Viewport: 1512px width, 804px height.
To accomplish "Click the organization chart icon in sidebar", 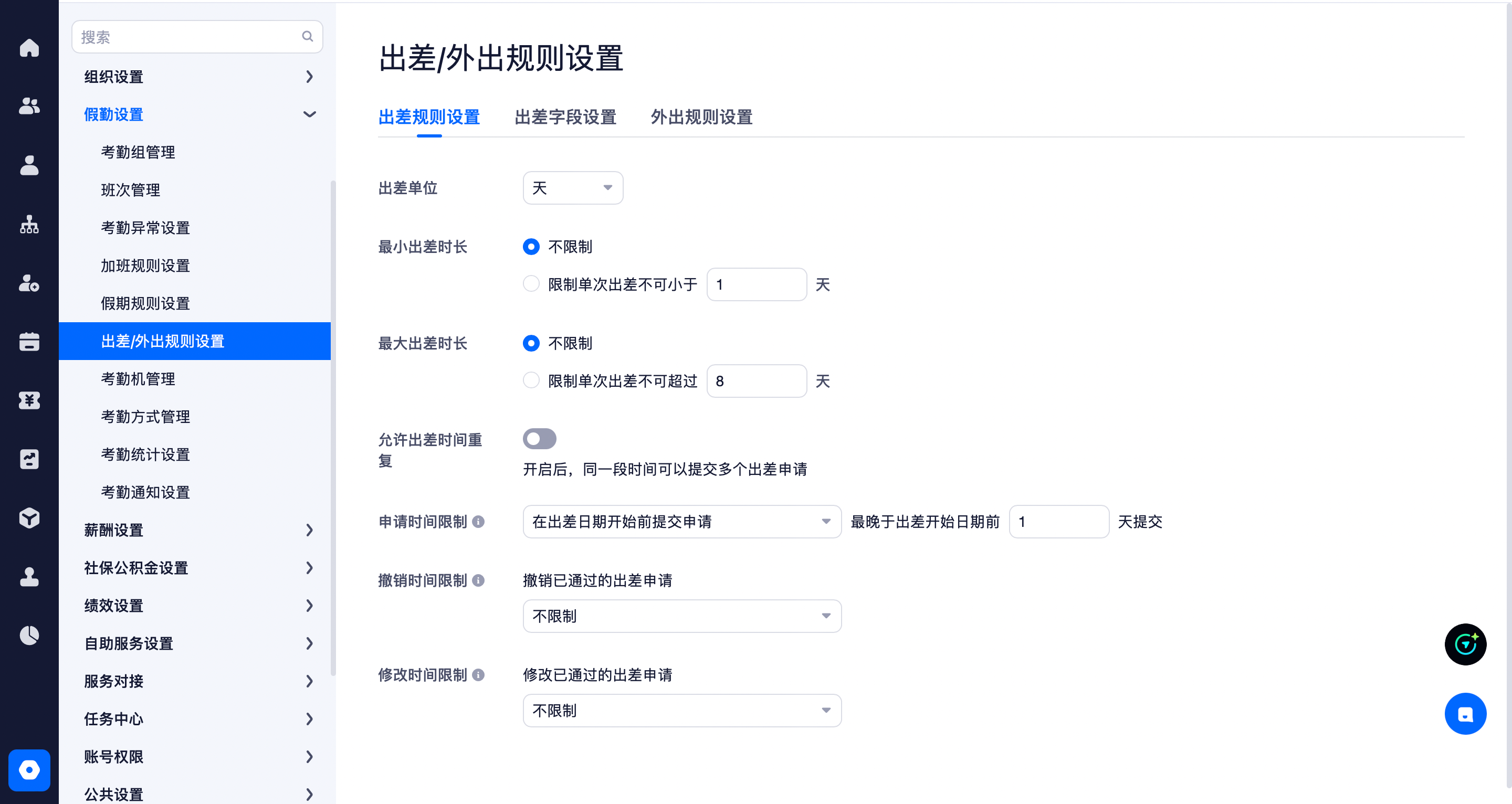I will pos(29,224).
